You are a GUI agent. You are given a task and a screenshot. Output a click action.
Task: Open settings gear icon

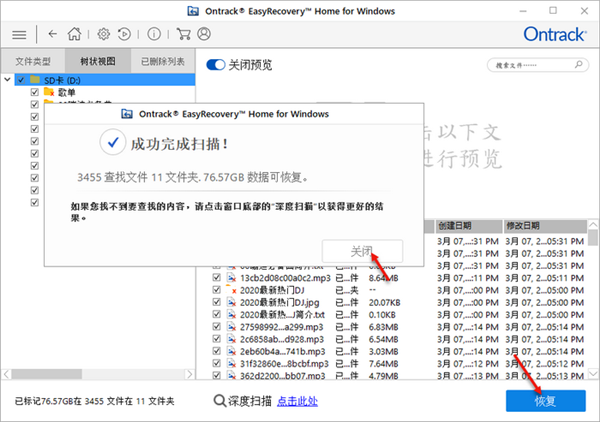tap(103, 34)
